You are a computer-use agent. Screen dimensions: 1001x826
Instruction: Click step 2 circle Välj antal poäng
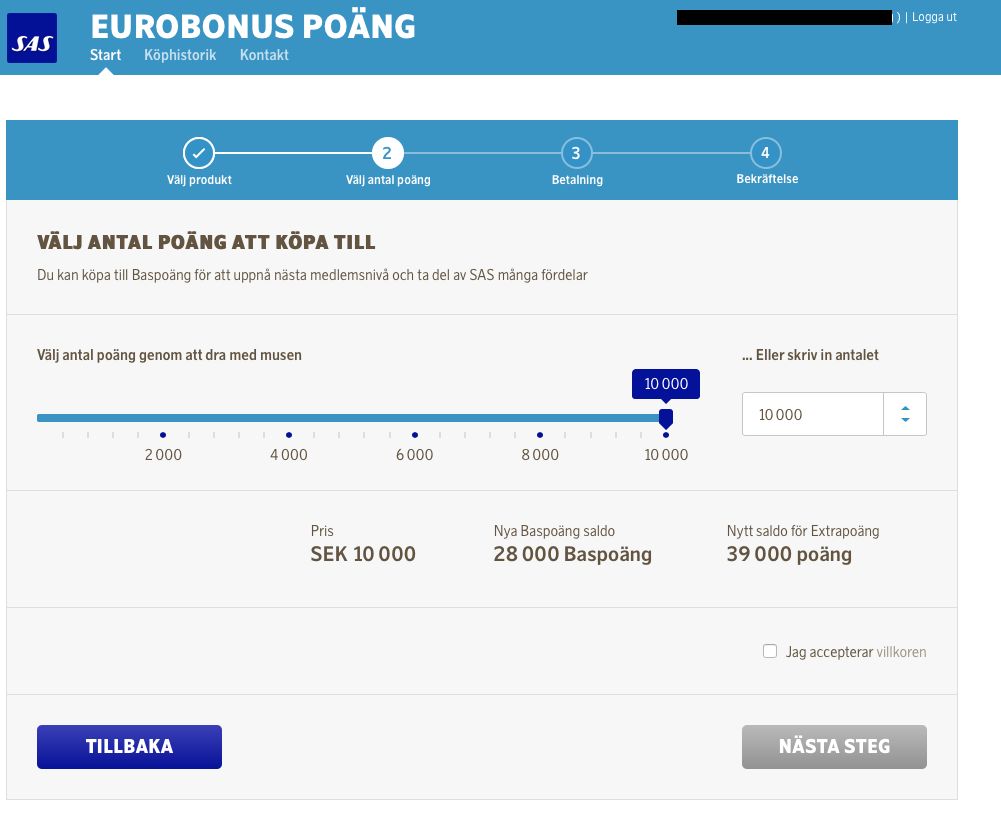point(388,153)
